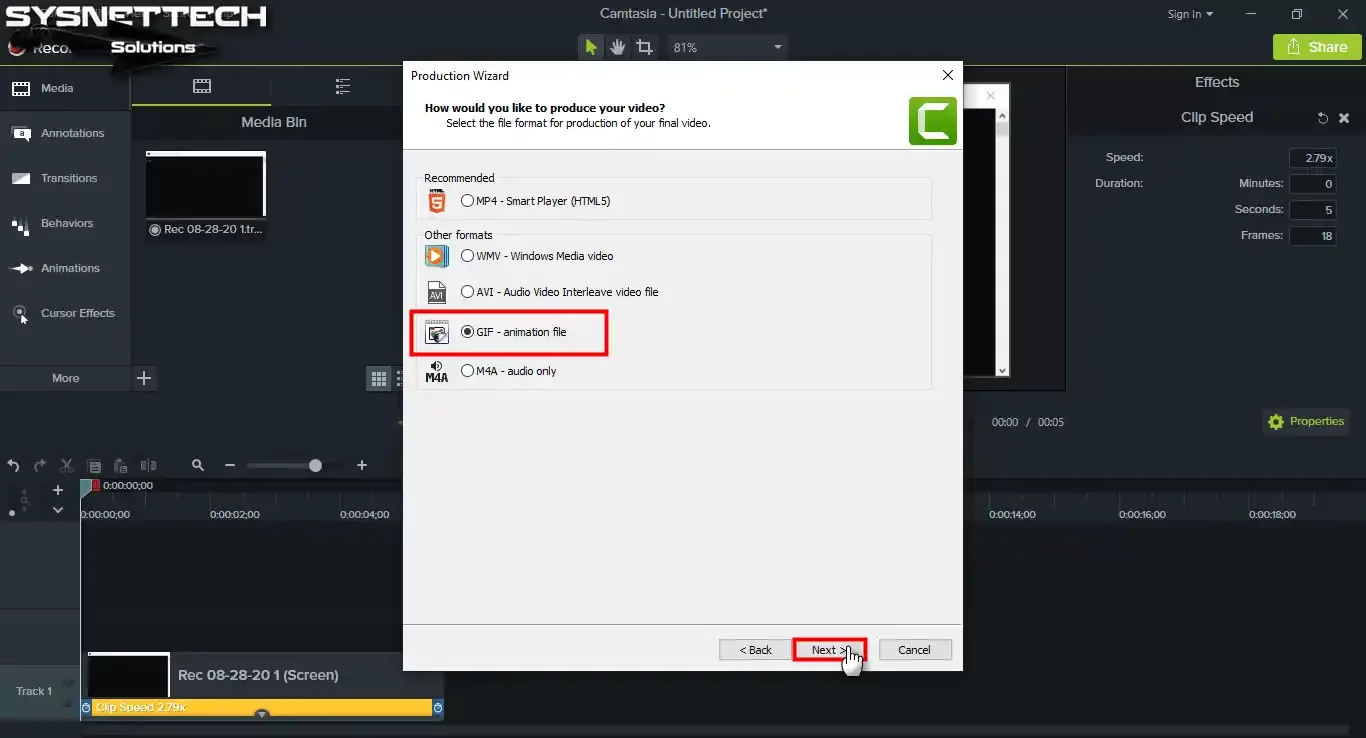This screenshot has height=738, width=1366.
Task: Click the AVI format icon
Action: [x=436, y=292]
